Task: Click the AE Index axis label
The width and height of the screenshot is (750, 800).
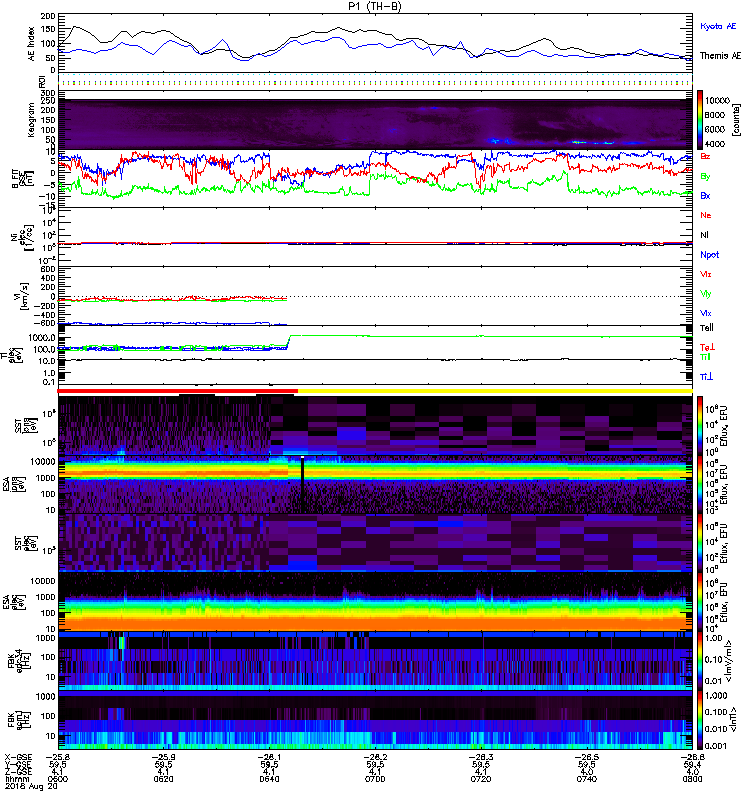Action: [32, 44]
